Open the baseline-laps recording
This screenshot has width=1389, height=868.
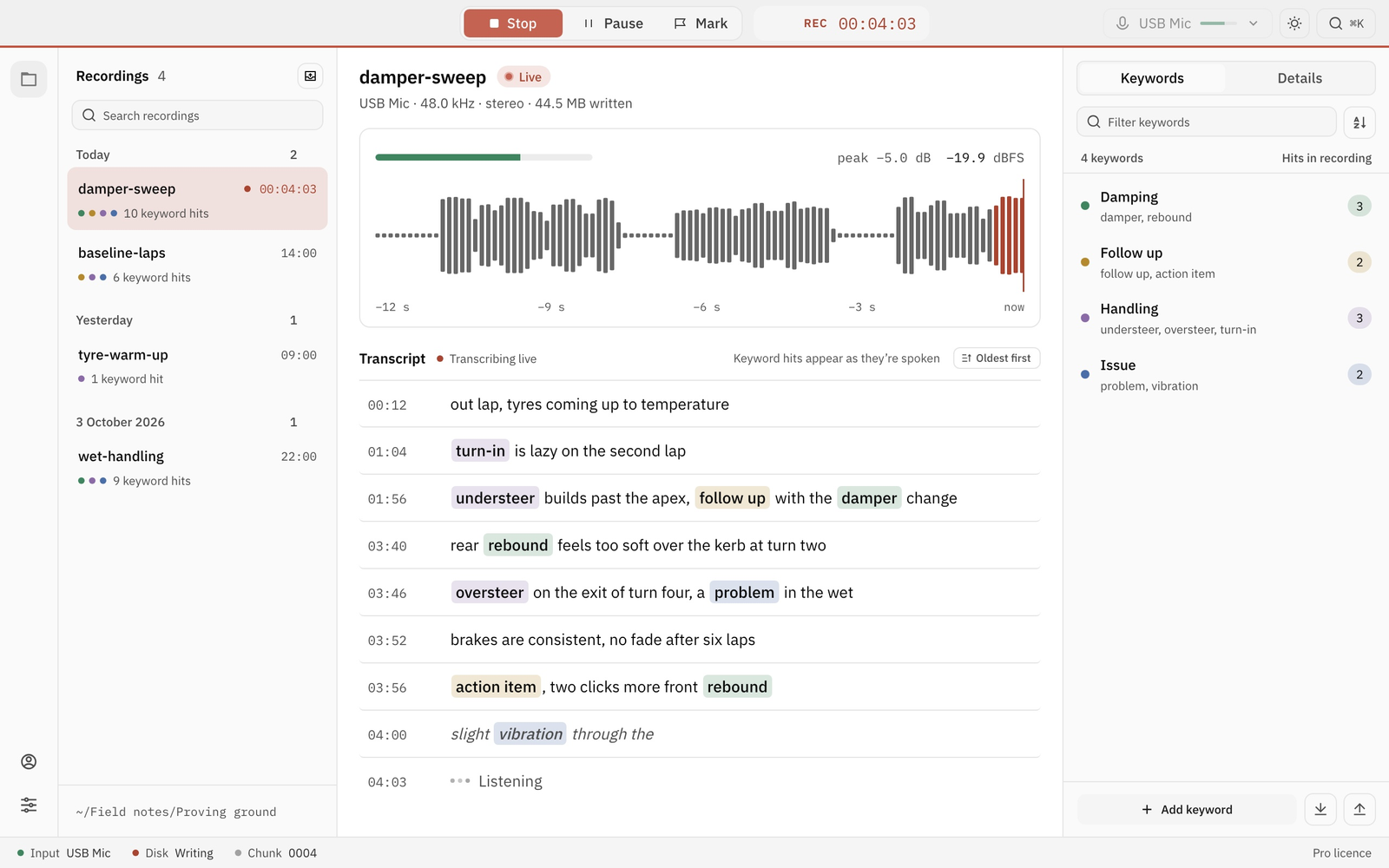point(197,264)
